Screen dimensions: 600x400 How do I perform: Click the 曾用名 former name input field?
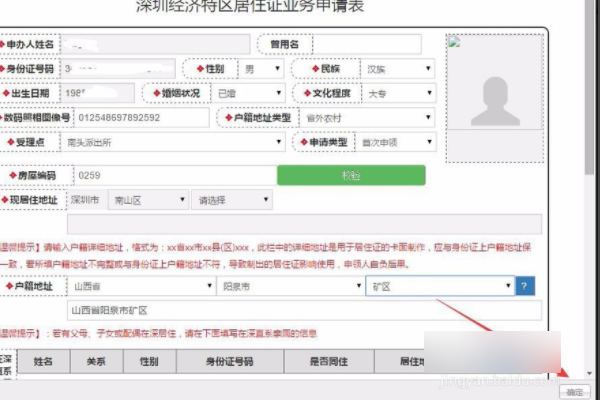[x=367, y=44]
